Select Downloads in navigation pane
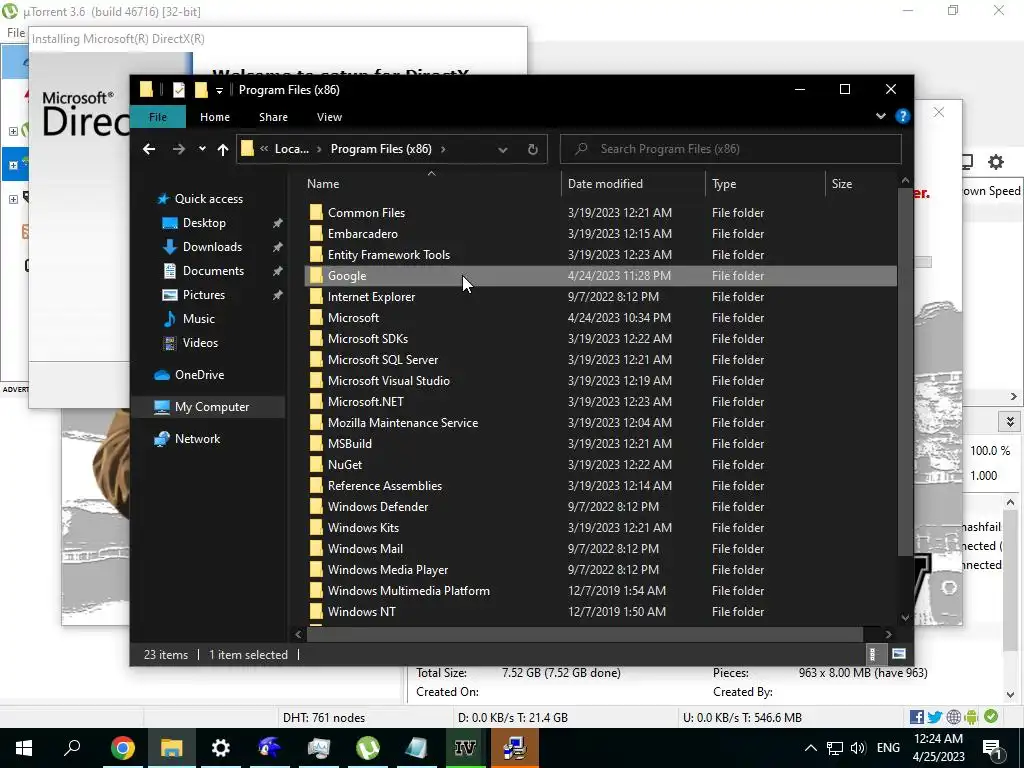The image size is (1024, 768). pos(212,247)
